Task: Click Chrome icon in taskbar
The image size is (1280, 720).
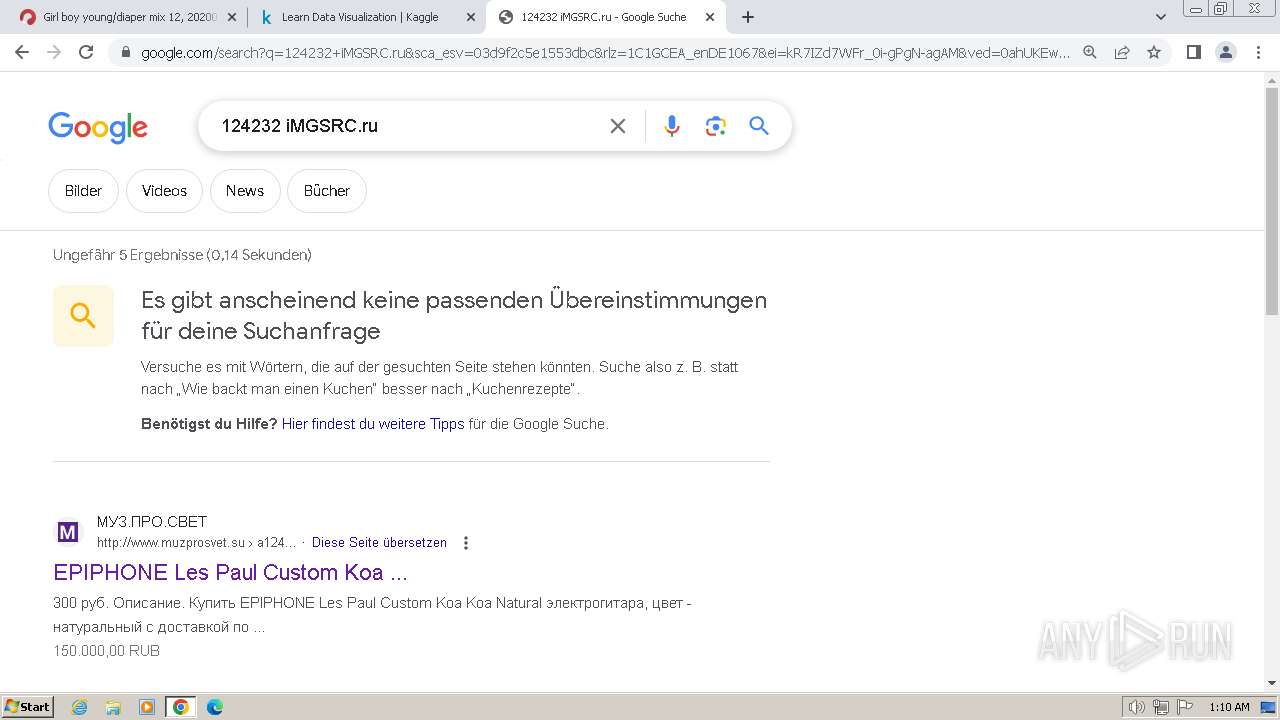Action: coord(181,707)
